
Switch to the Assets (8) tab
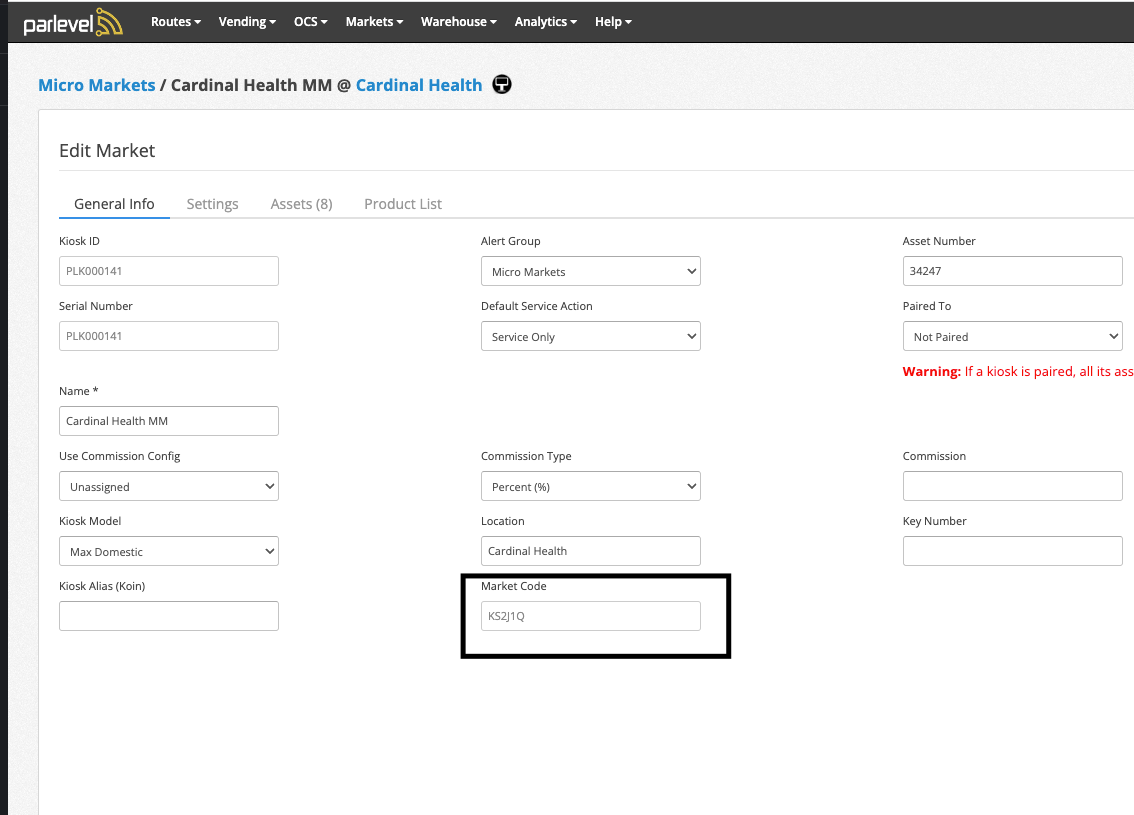coord(302,204)
